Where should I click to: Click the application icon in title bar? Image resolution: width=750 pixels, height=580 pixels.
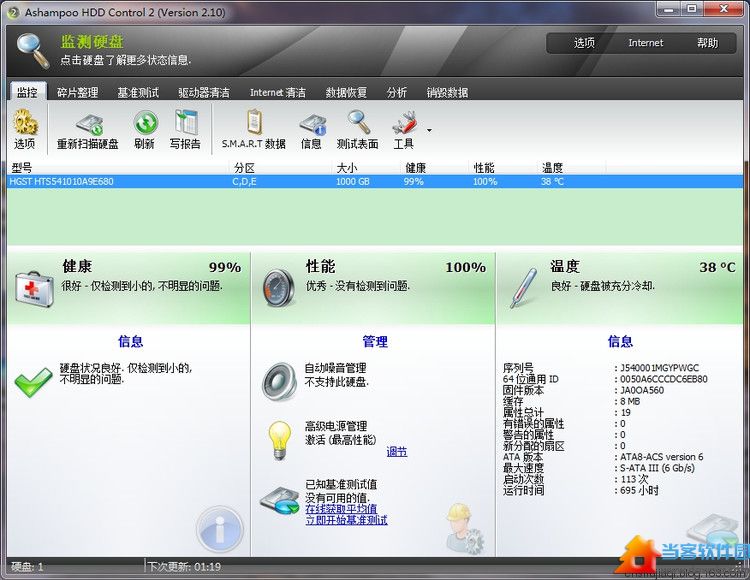click(x=14, y=12)
